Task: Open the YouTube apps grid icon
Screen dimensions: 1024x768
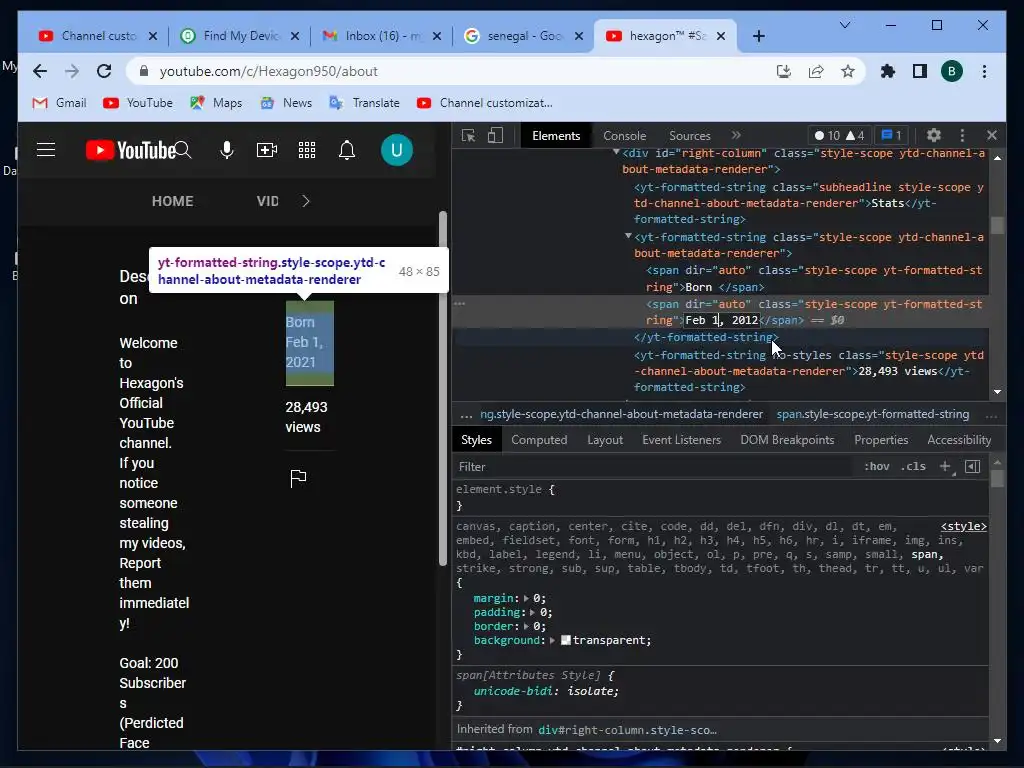Action: coord(307,150)
